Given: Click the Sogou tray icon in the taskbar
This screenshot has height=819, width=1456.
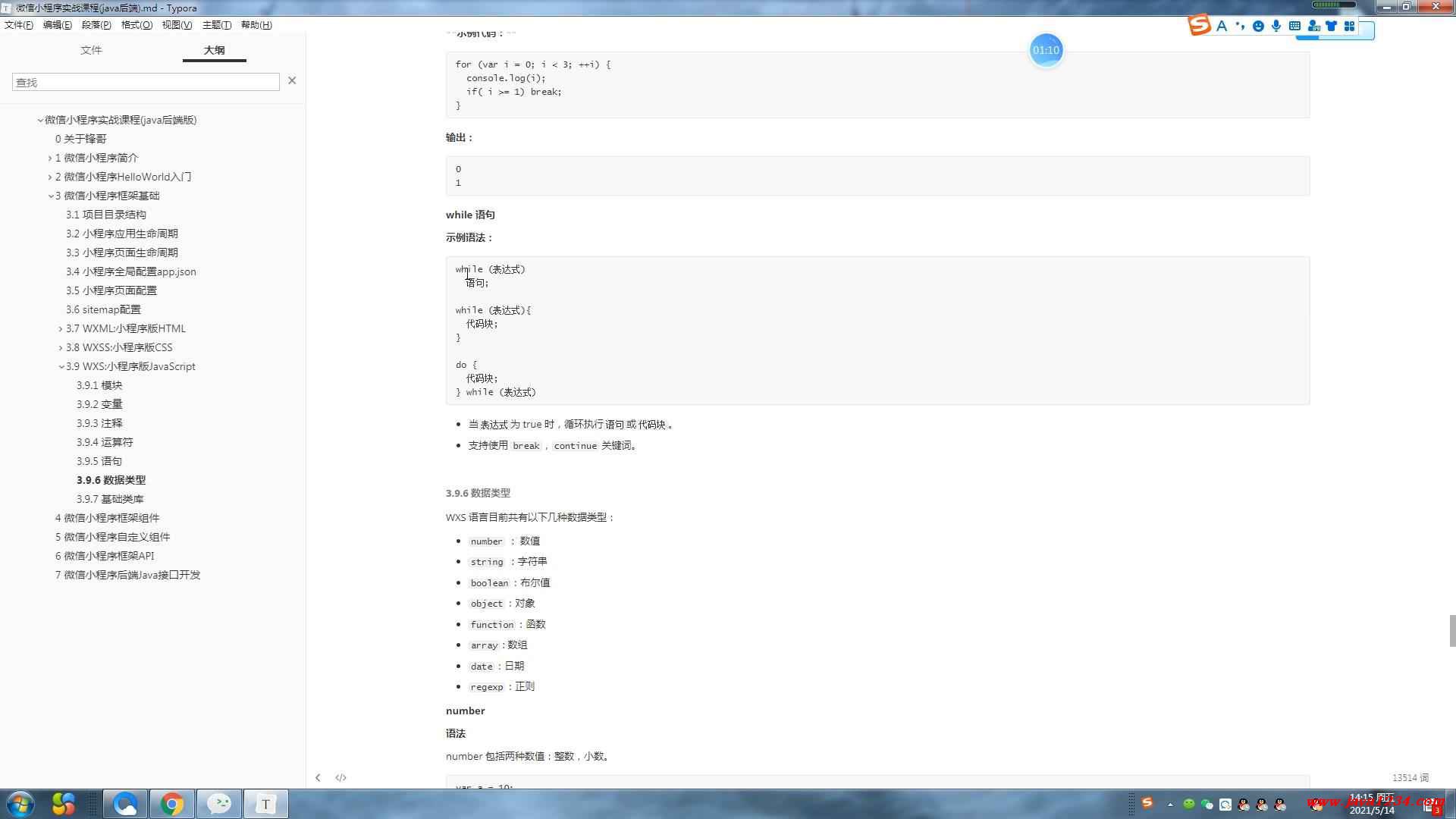Looking at the screenshot, I should 1147,802.
